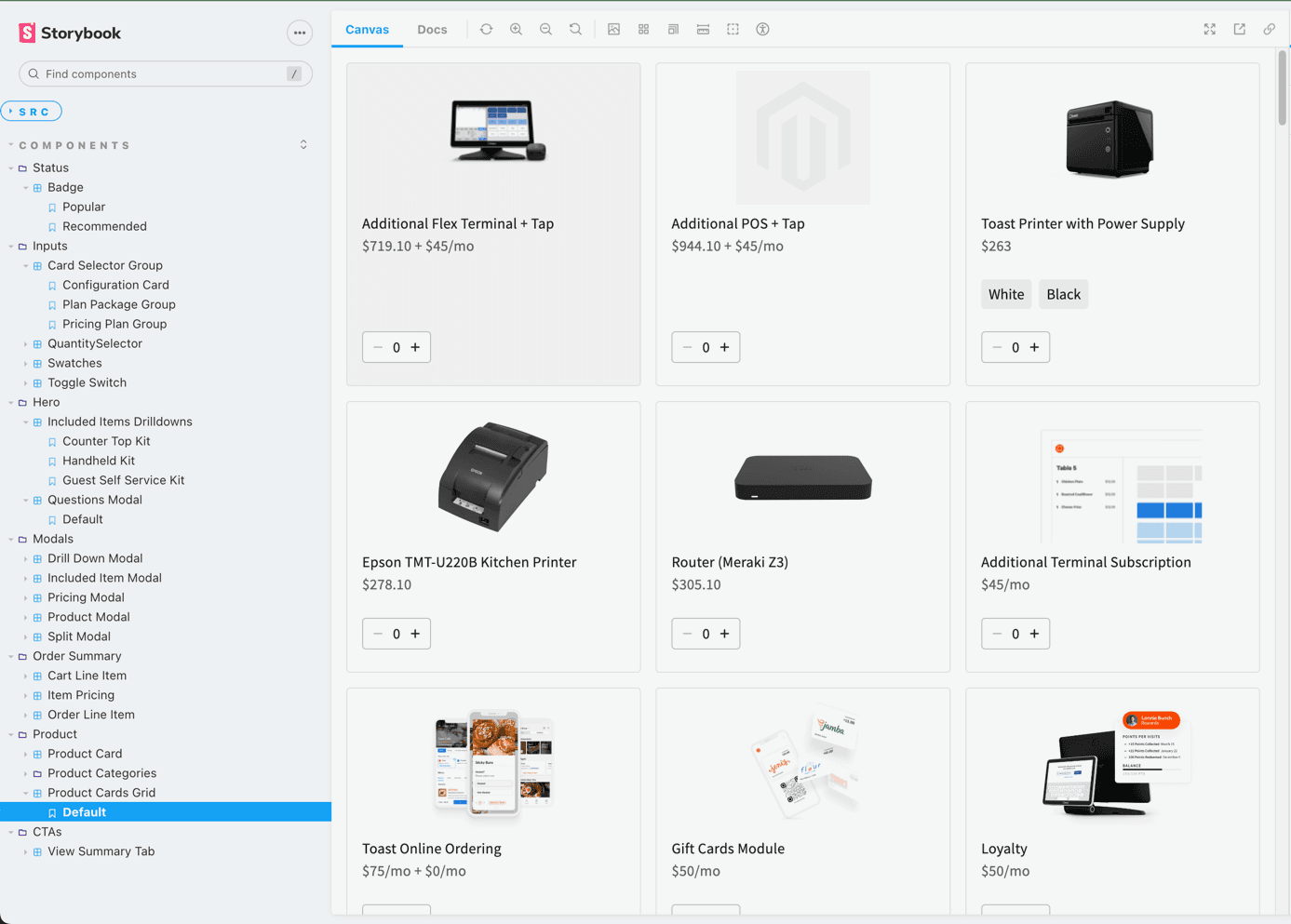Toggle the grid view toolbar icon

[x=643, y=30]
